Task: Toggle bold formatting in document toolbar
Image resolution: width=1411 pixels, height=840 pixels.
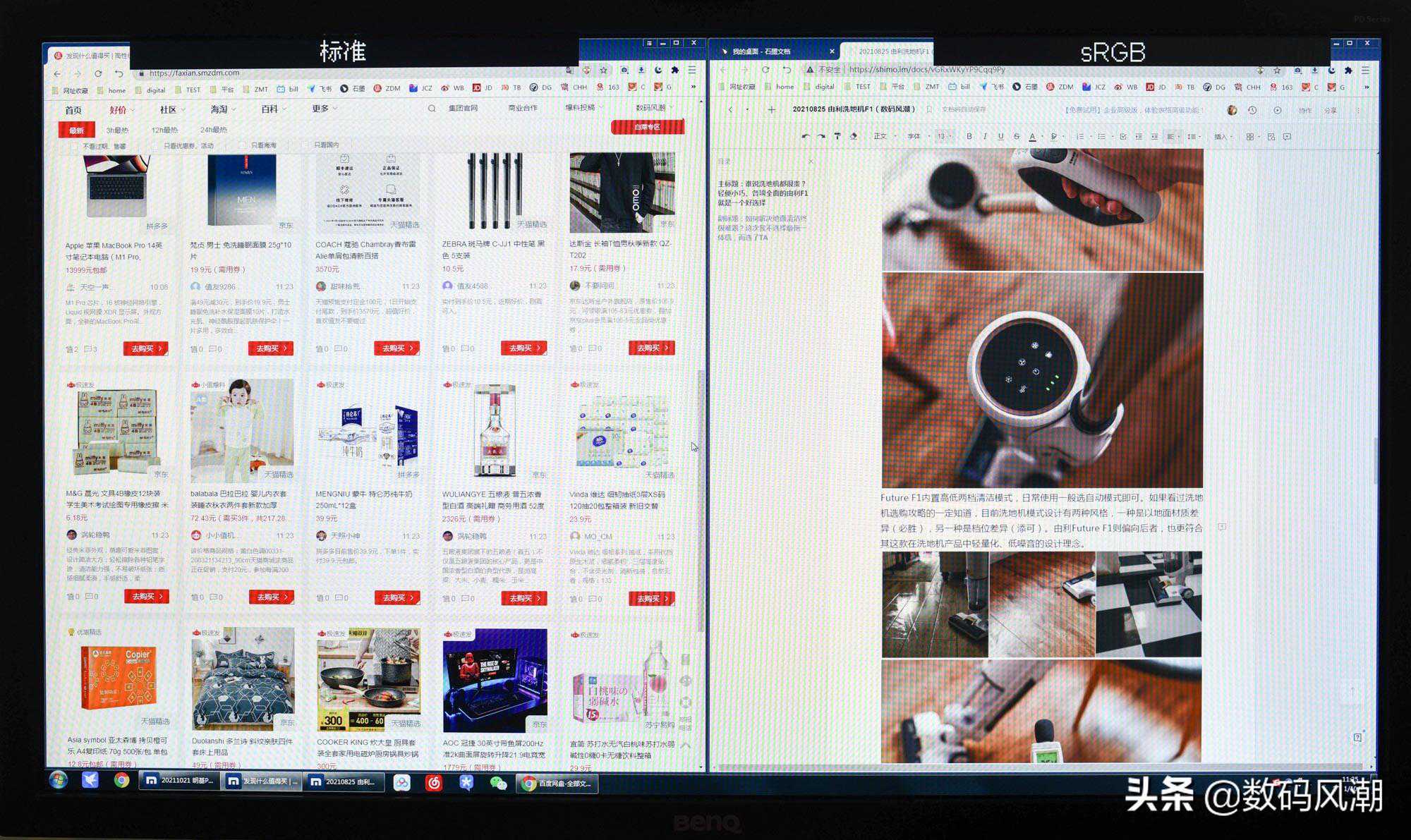Action: tap(969, 136)
